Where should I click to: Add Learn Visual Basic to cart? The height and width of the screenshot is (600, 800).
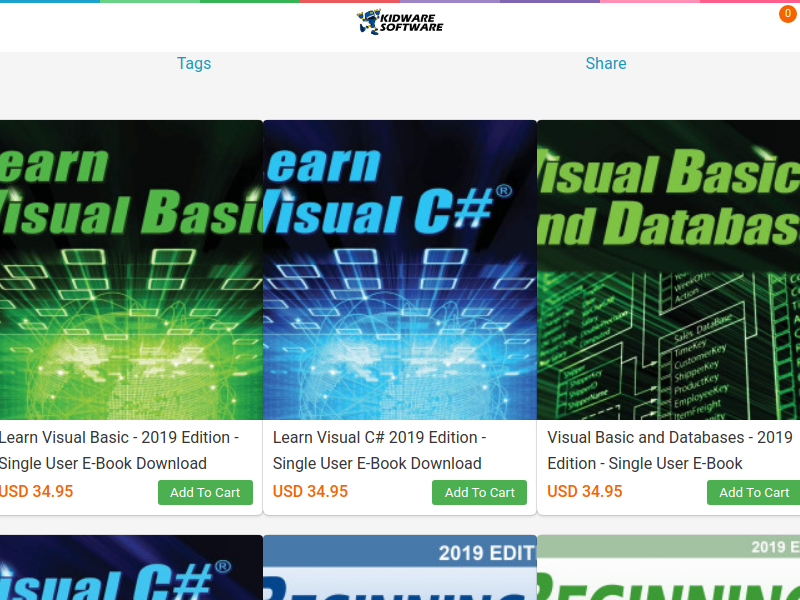point(205,492)
